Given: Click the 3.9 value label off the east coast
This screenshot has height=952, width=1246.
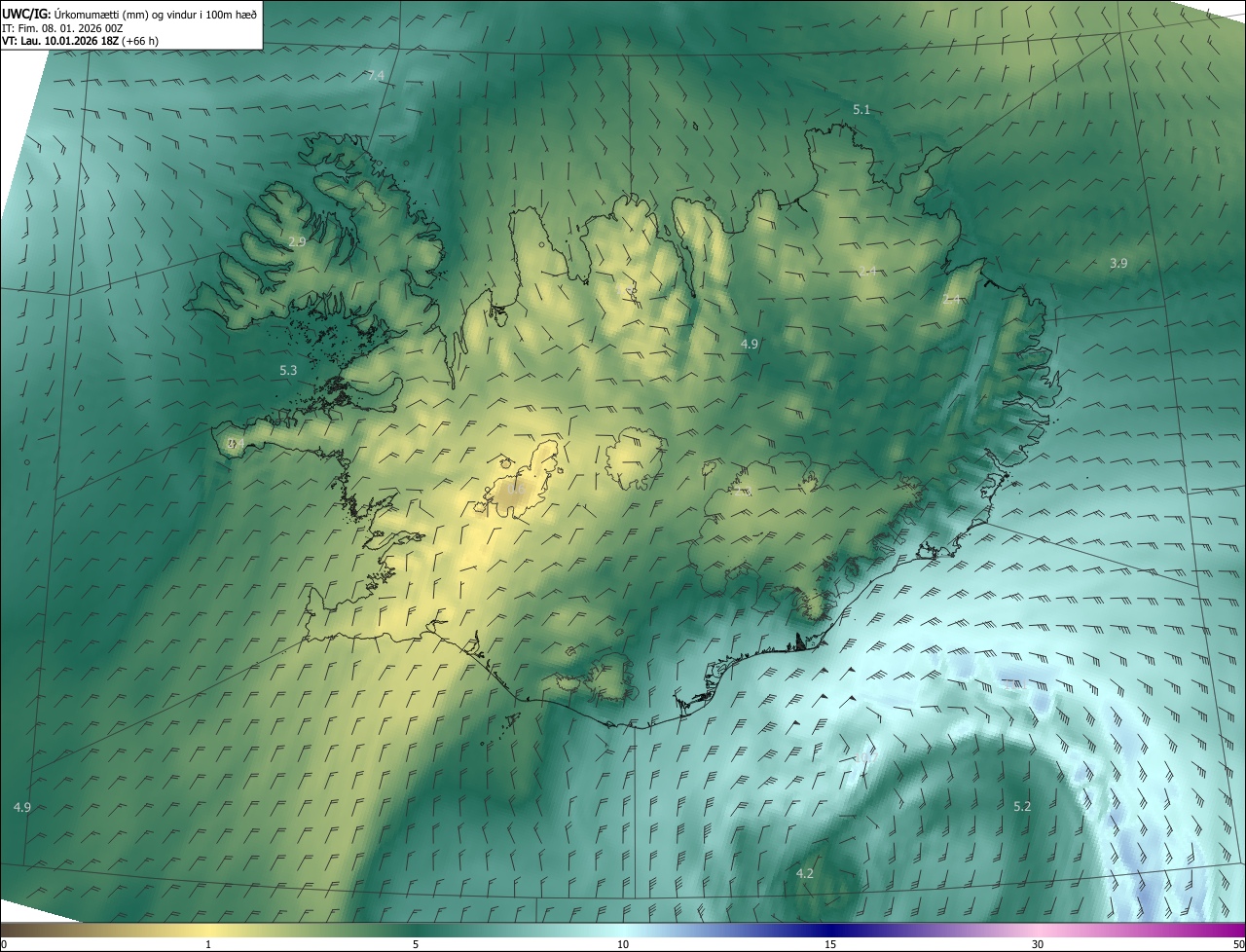Looking at the screenshot, I should [x=1118, y=263].
